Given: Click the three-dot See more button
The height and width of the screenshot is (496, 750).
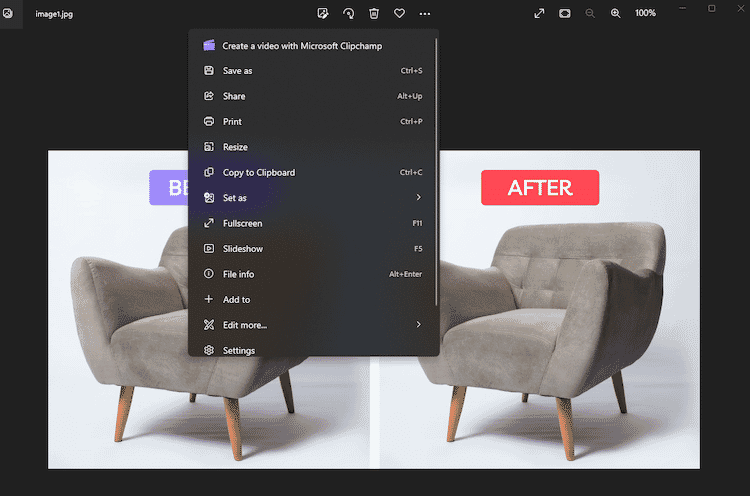Looking at the screenshot, I should point(425,13).
